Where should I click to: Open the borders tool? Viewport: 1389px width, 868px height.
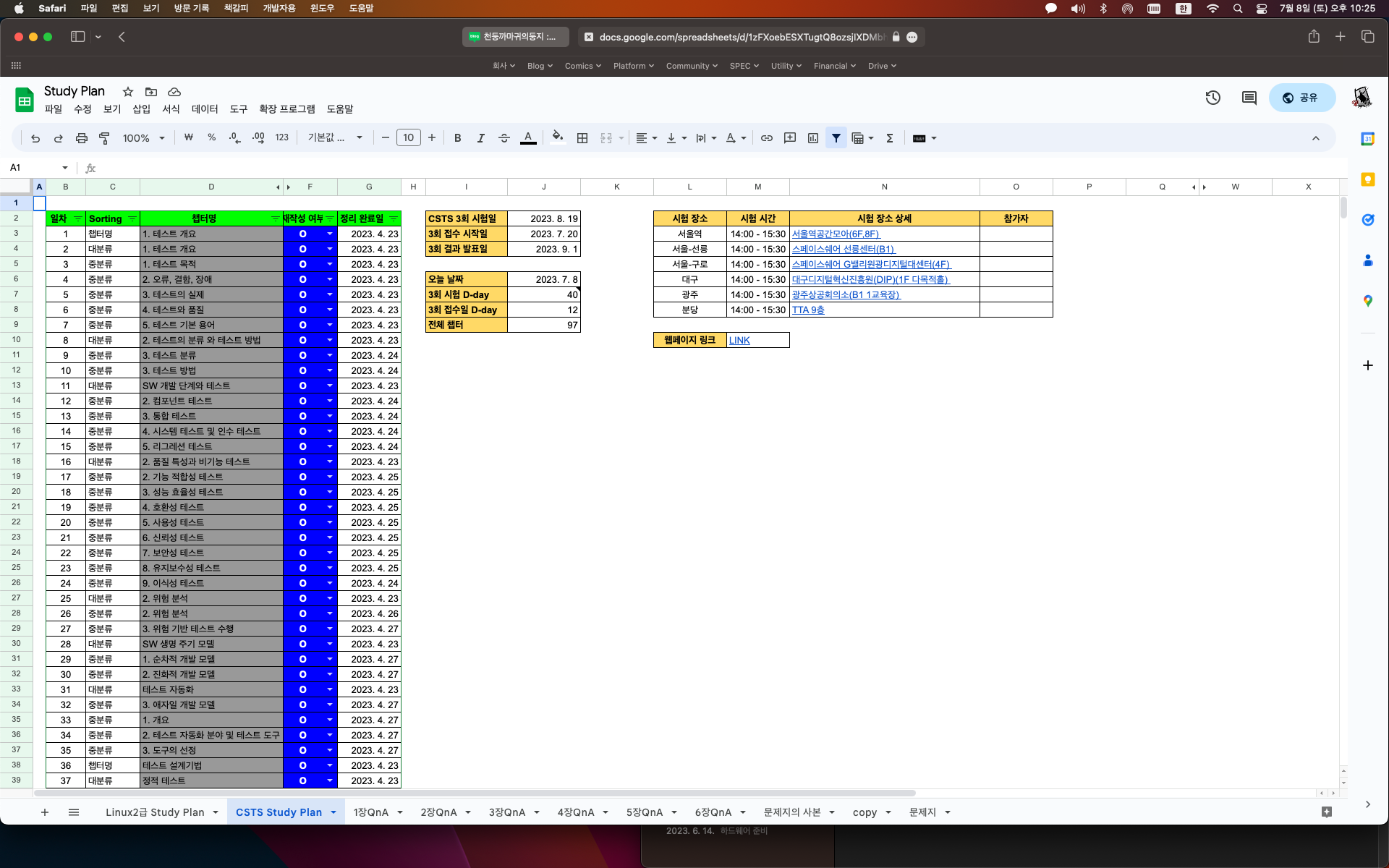click(x=582, y=138)
